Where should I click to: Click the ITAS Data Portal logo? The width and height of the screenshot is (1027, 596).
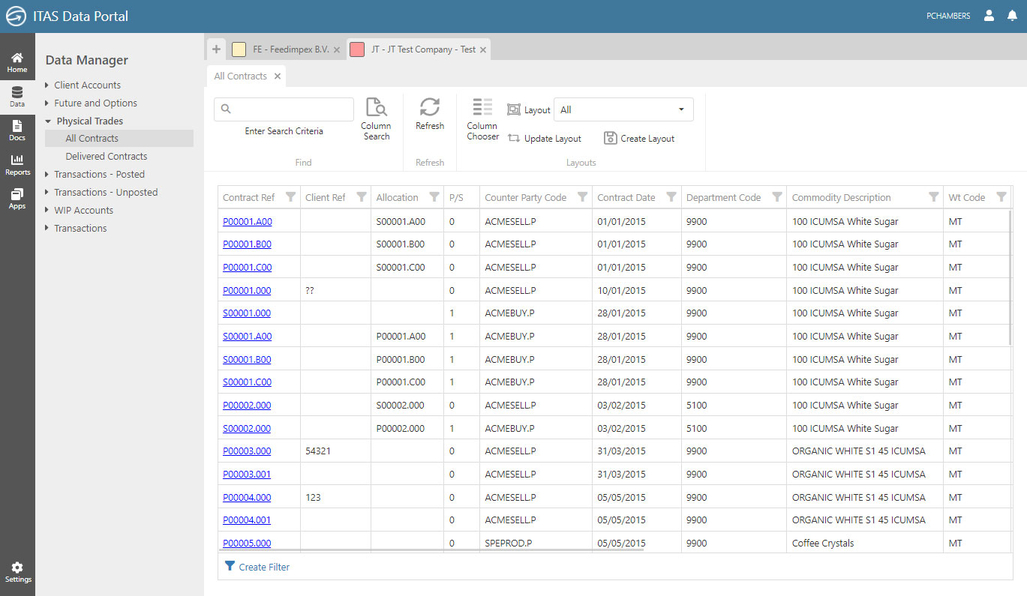click(x=16, y=16)
